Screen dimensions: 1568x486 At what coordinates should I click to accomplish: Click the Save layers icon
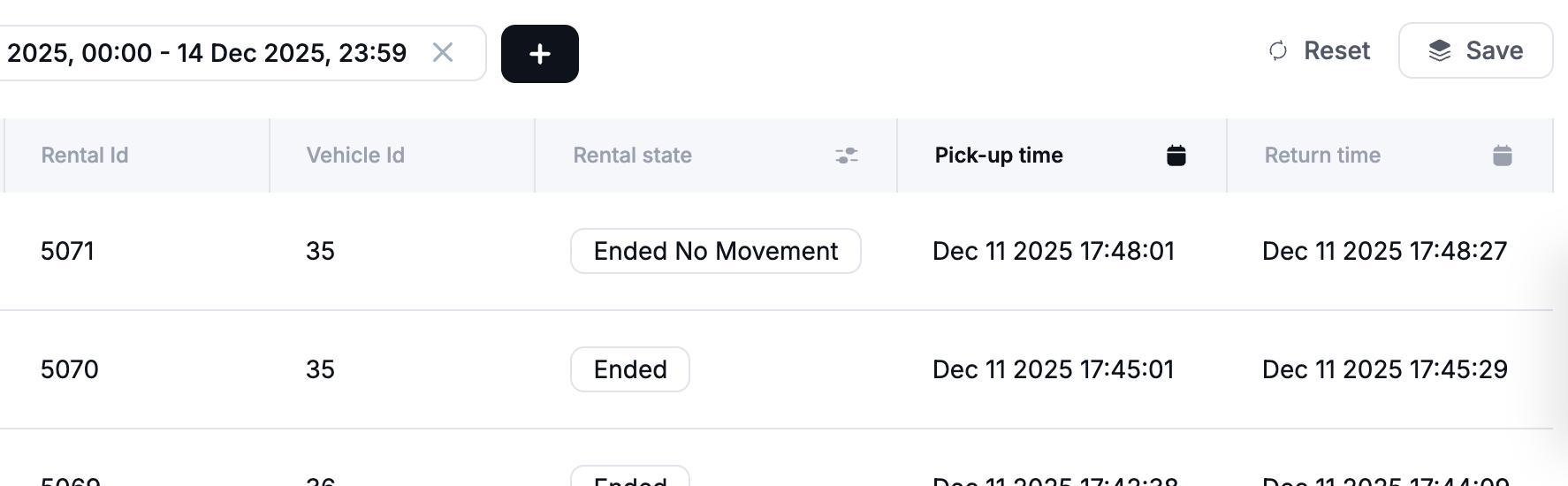(1440, 51)
